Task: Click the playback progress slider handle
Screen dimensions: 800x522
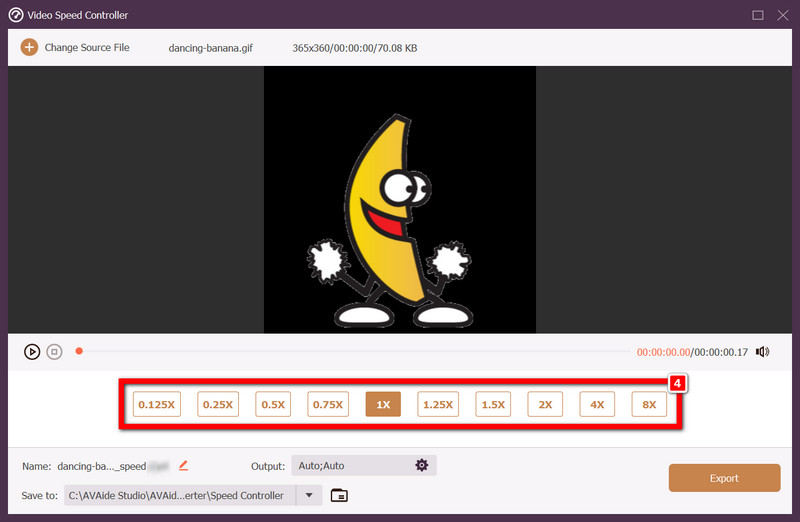Action: point(79,351)
